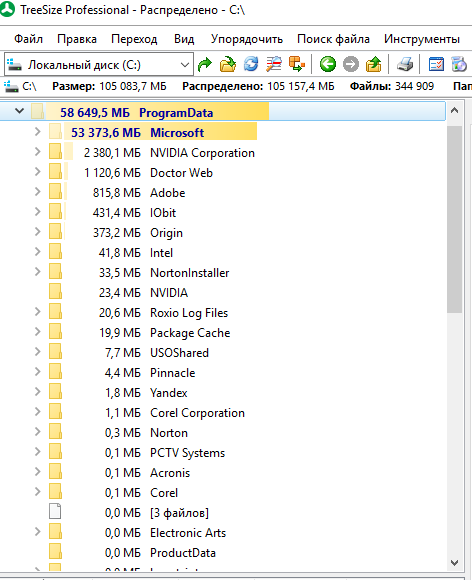Click the 1 120,6 МБ size value
The width and height of the screenshot is (472, 580).
point(112,173)
